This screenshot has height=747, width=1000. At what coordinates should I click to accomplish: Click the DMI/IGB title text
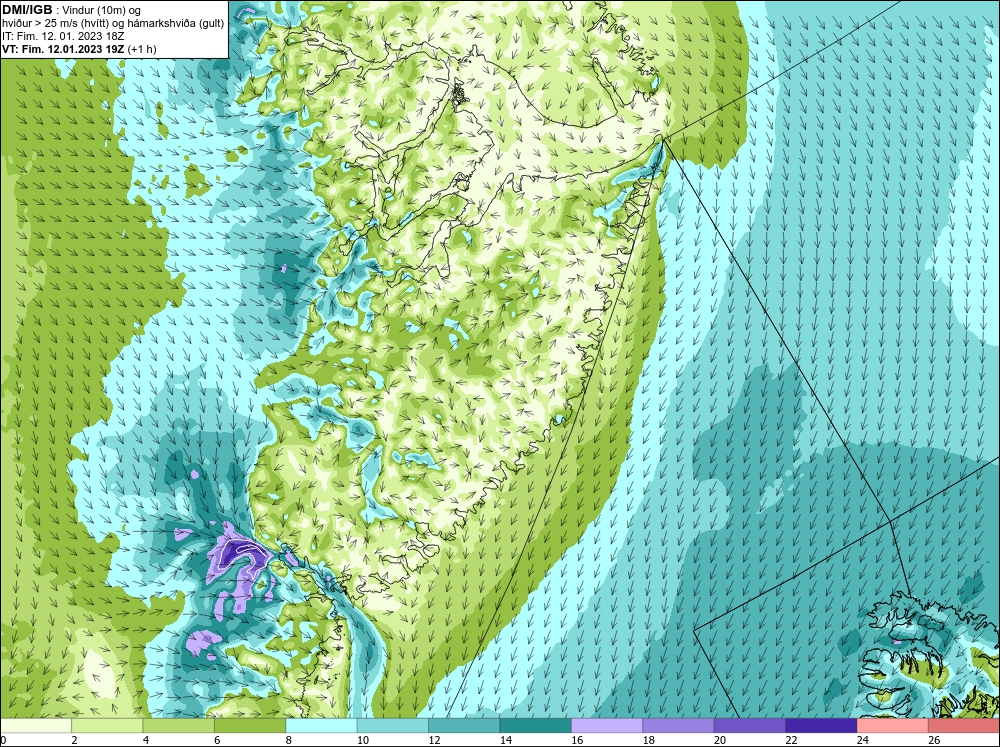point(27,10)
